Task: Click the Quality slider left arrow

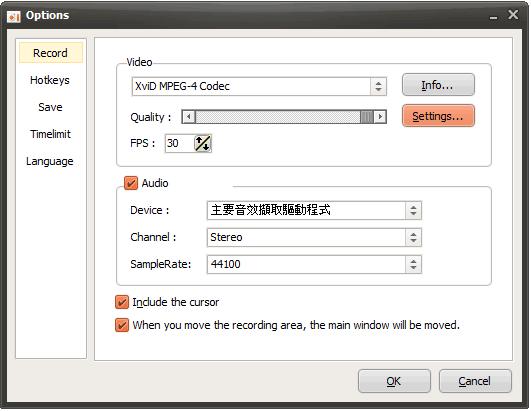Action: 189,117
